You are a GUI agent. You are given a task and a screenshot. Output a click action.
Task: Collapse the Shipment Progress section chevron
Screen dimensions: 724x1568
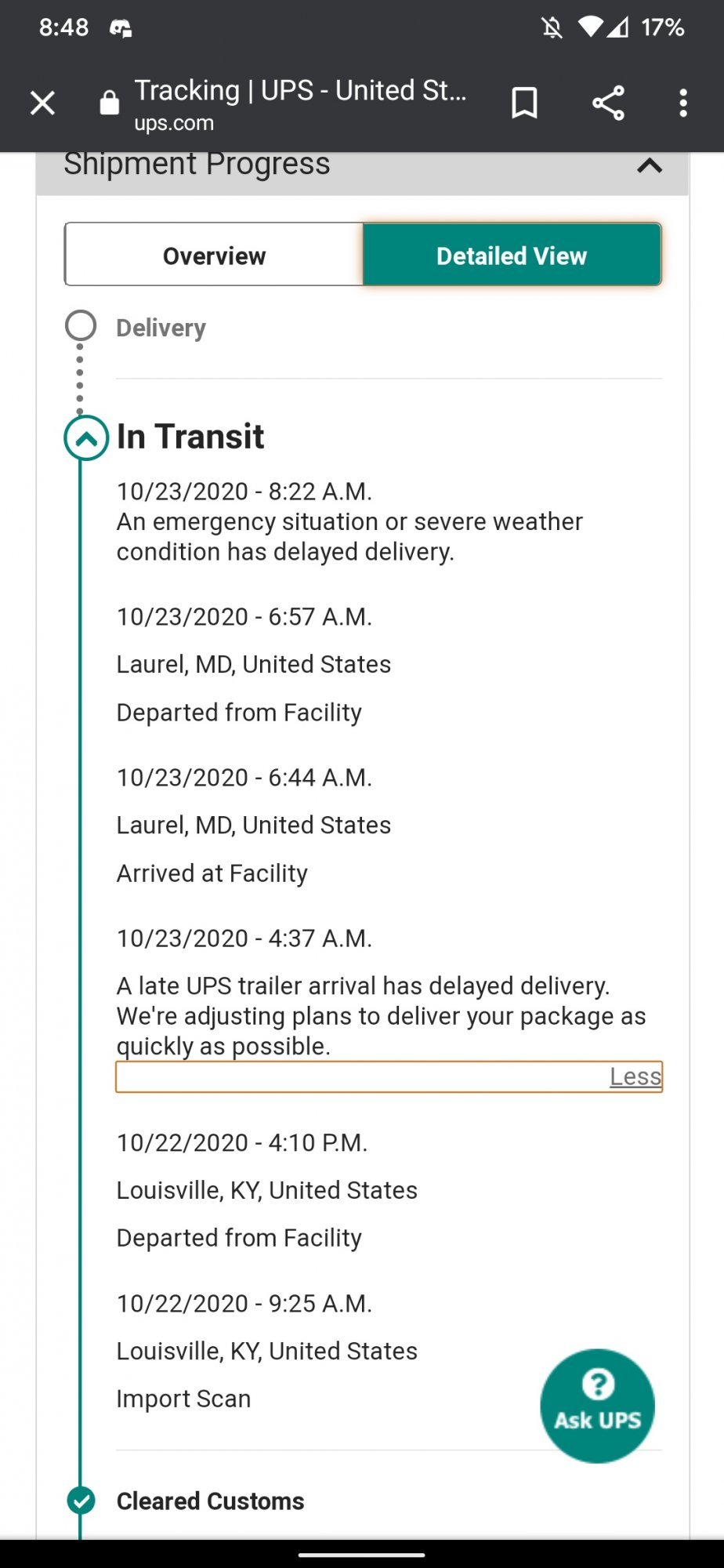click(650, 165)
